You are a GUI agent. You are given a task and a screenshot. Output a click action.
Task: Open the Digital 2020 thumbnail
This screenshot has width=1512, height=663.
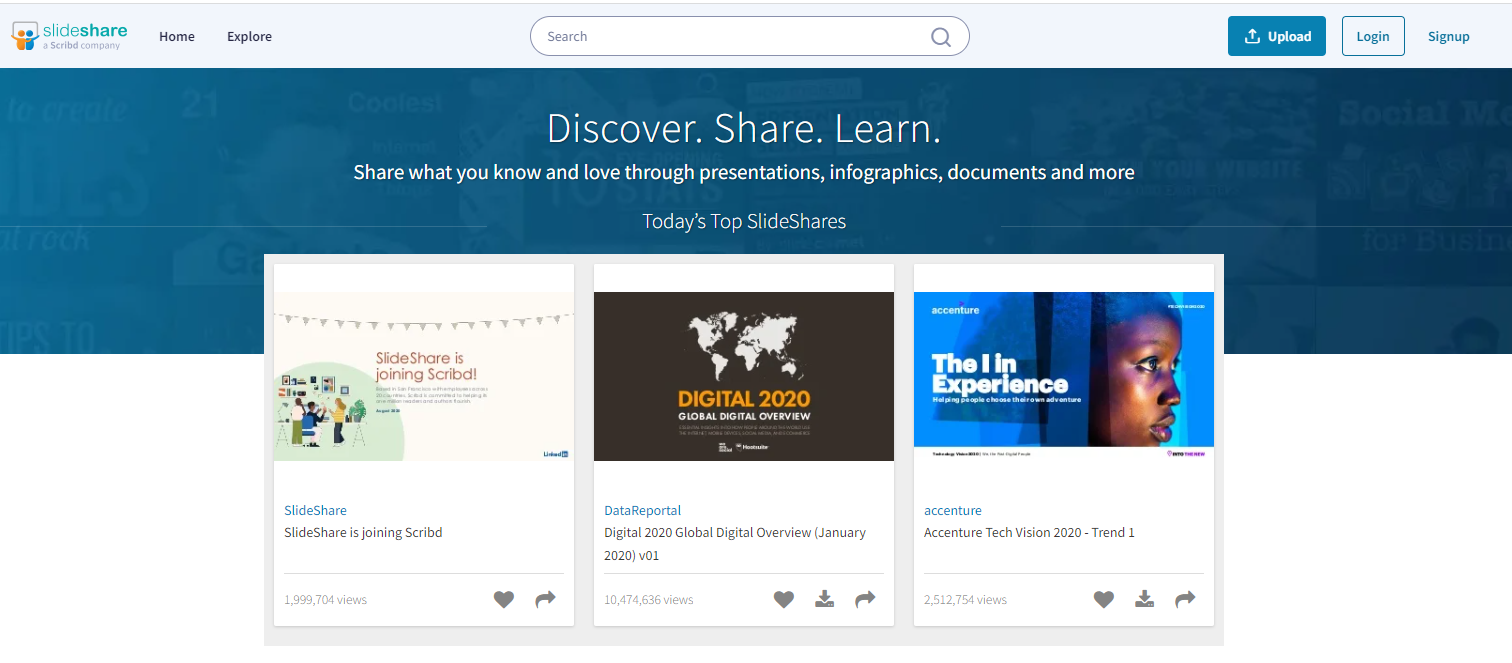tap(744, 376)
